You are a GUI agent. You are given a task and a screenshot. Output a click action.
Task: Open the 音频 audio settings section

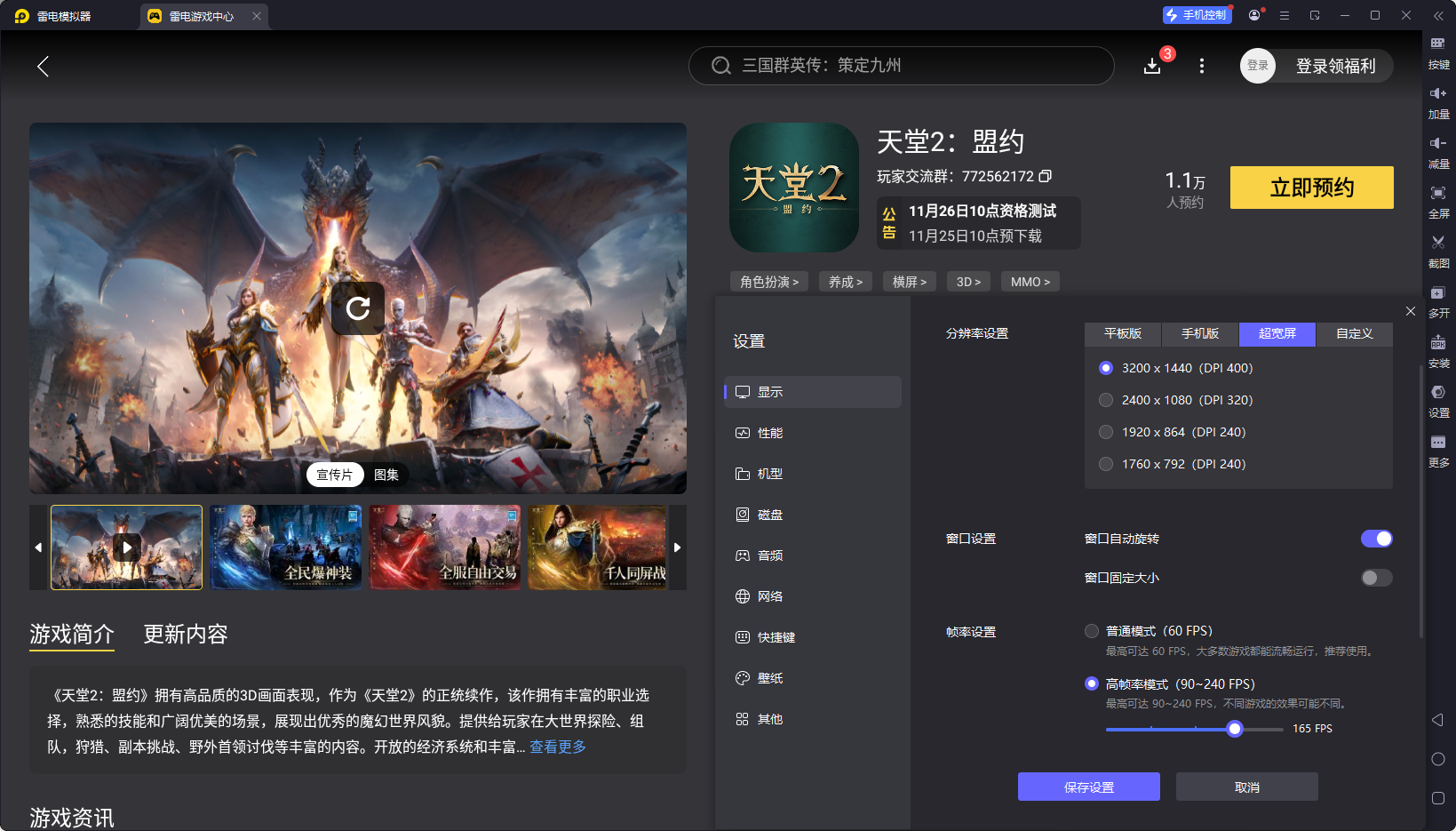pyautogui.click(x=769, y=555)
